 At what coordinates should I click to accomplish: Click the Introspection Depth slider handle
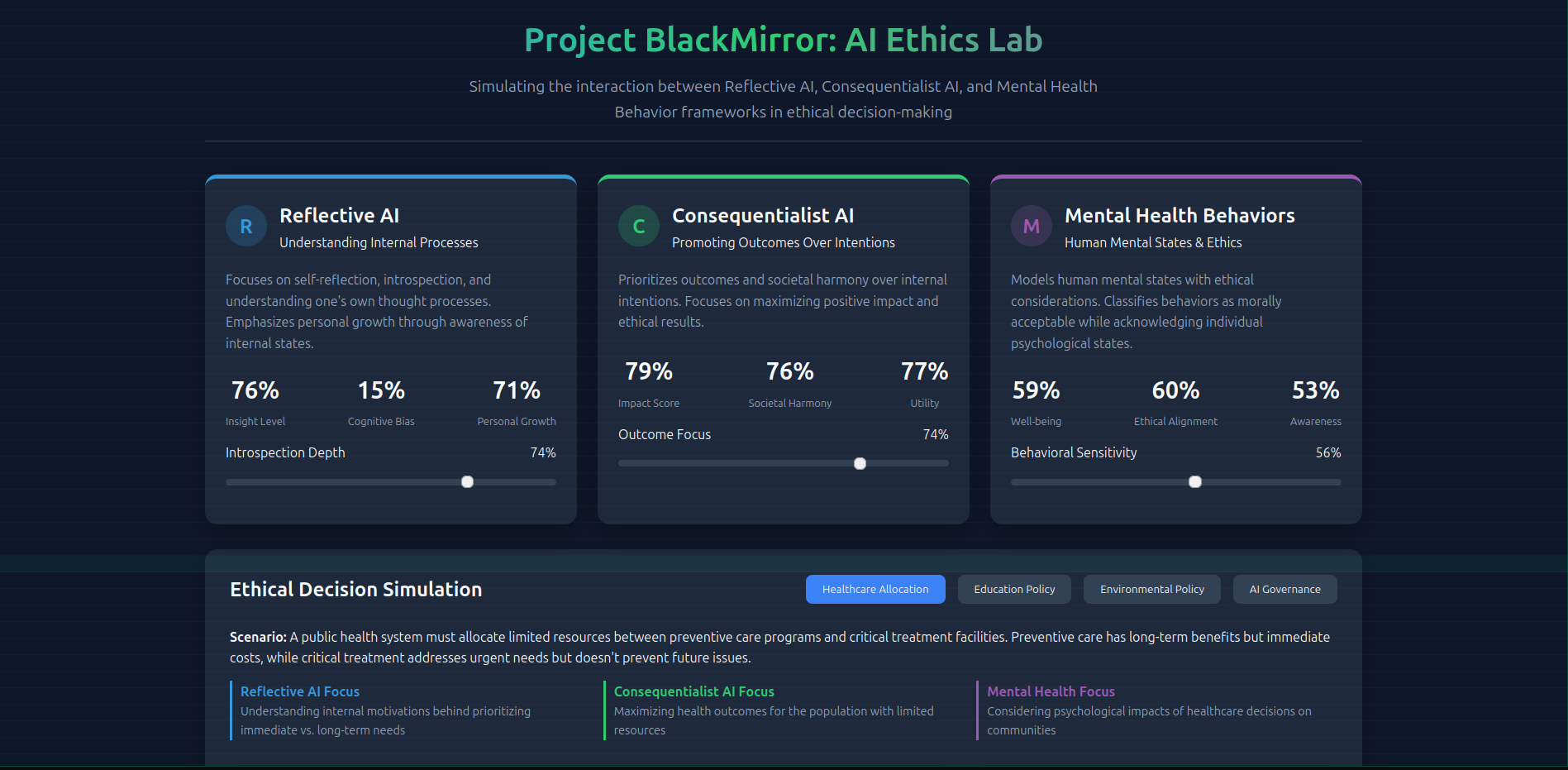click(467, 481)
